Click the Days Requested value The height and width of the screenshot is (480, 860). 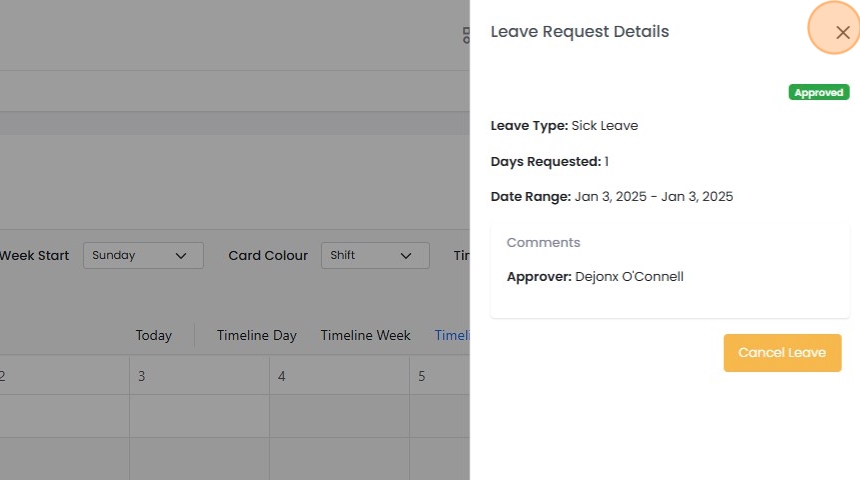tap(606, 162)
